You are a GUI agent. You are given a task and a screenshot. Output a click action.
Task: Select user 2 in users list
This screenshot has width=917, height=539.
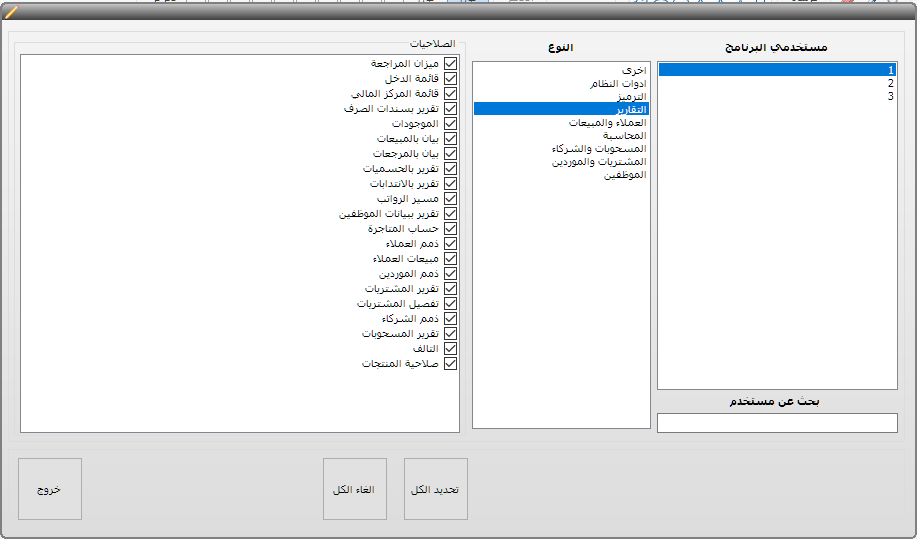pyautogui.click(x=890, y=83)
